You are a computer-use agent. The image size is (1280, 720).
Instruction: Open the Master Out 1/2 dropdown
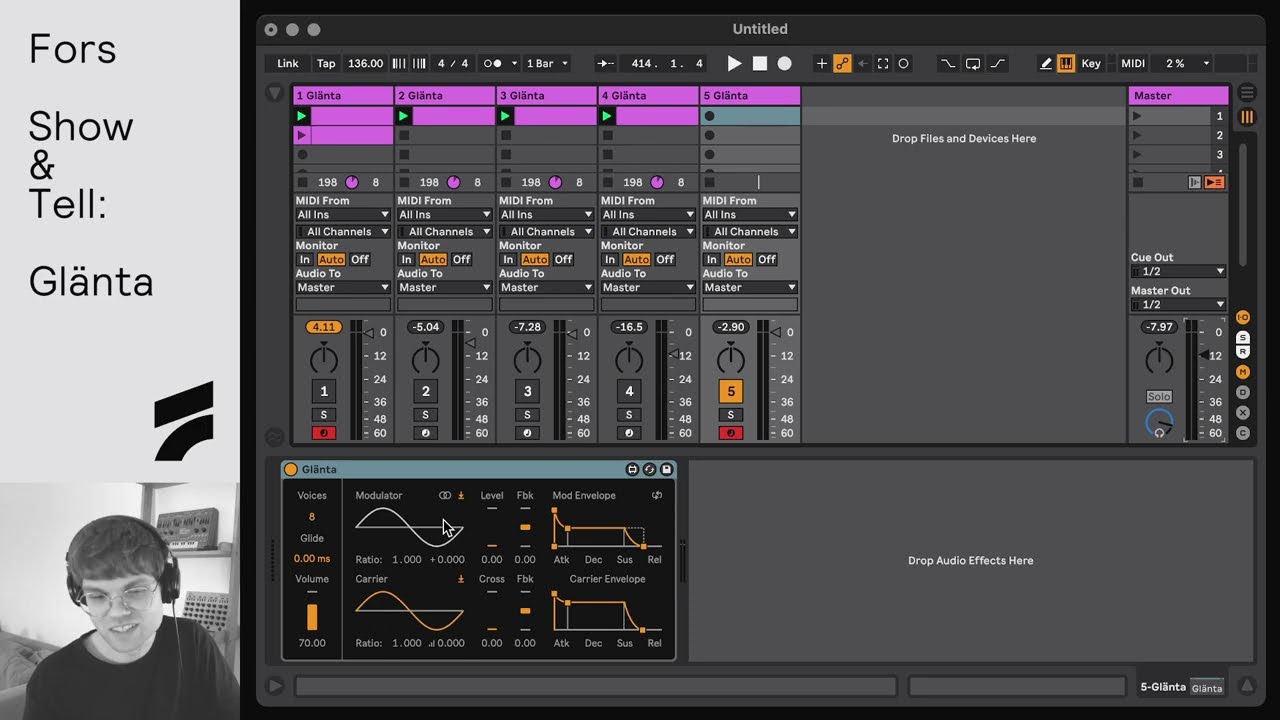click(1178, 305)
